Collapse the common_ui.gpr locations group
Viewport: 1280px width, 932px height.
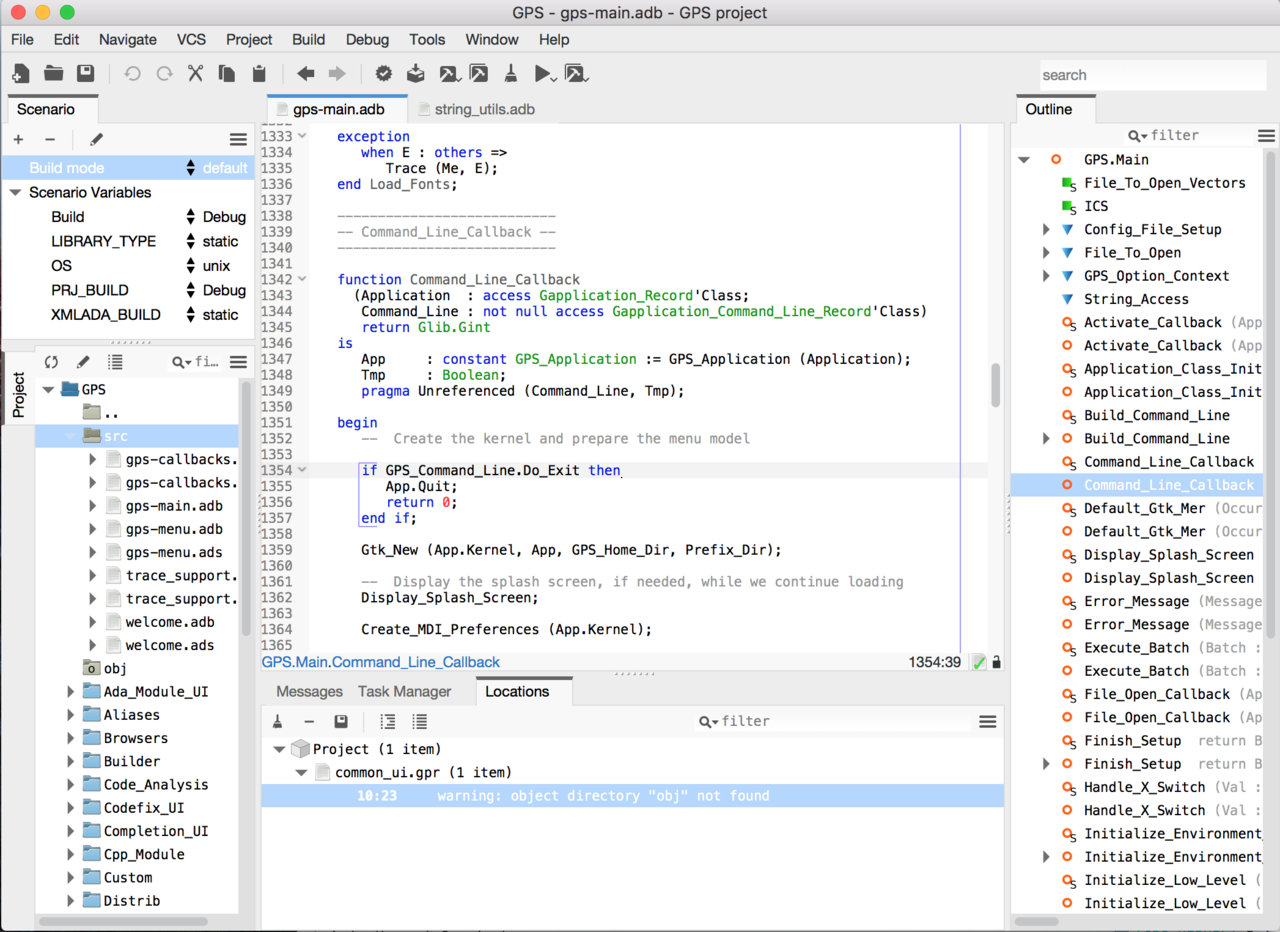[x=301, y=772]
